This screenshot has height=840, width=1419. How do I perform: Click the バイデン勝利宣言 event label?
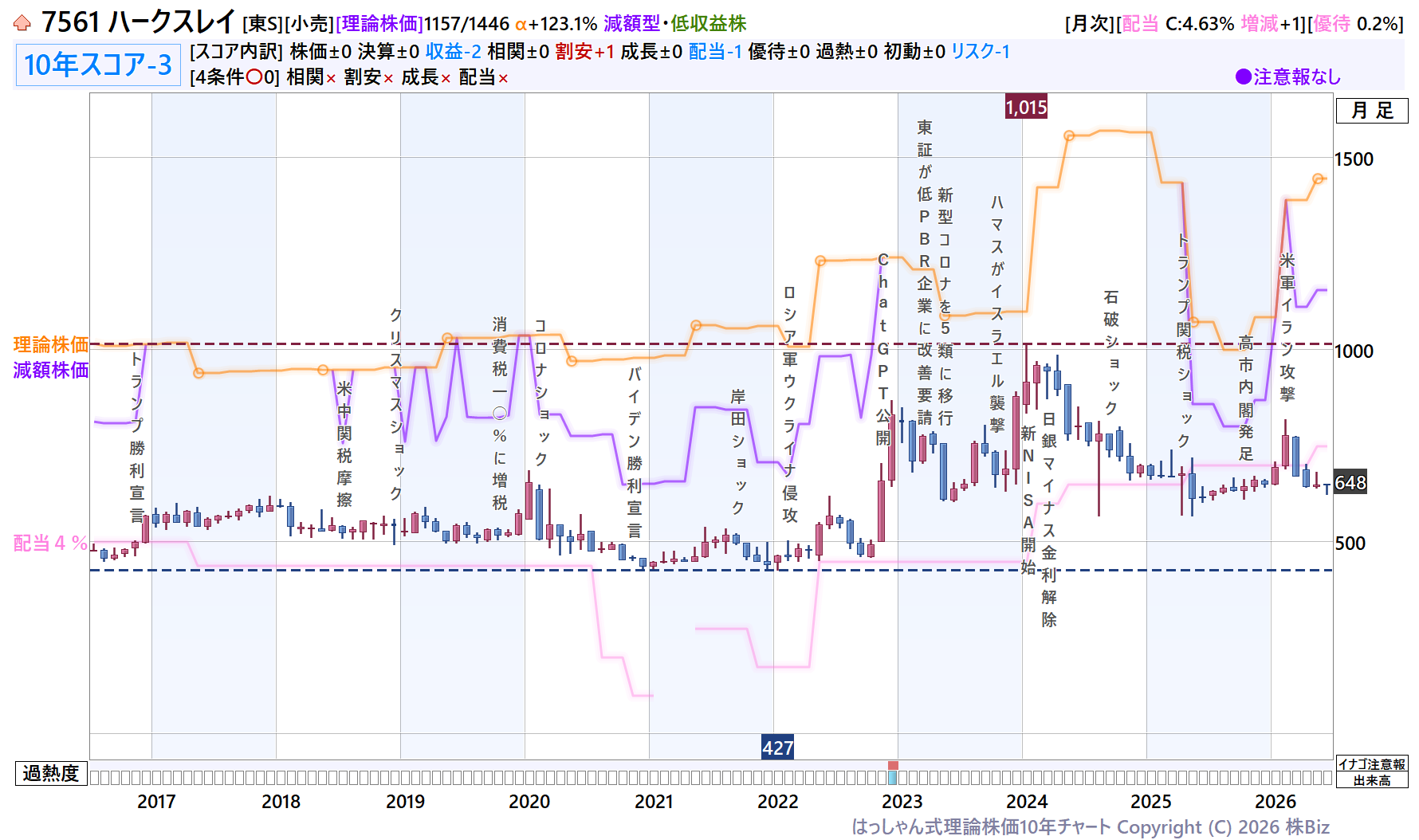pos(635,452)
